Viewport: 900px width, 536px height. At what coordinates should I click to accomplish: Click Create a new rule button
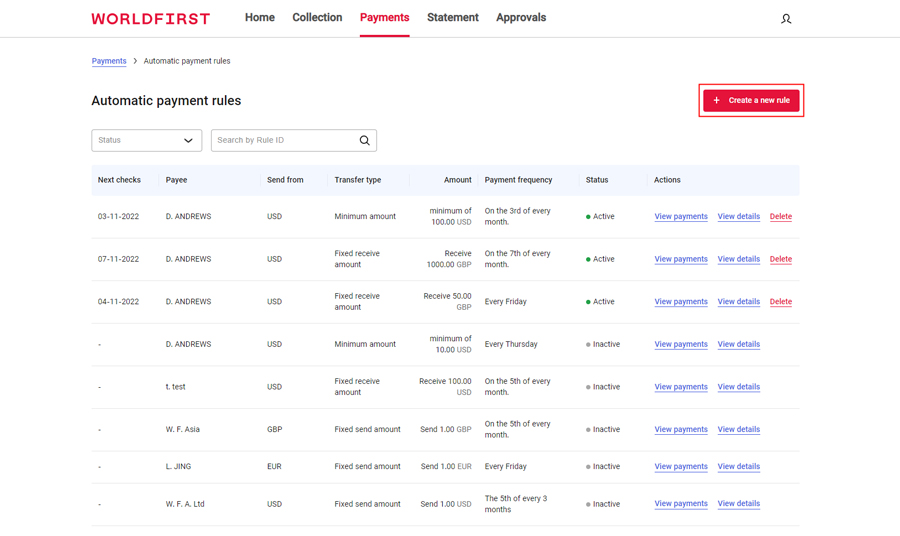click(751, 100)
